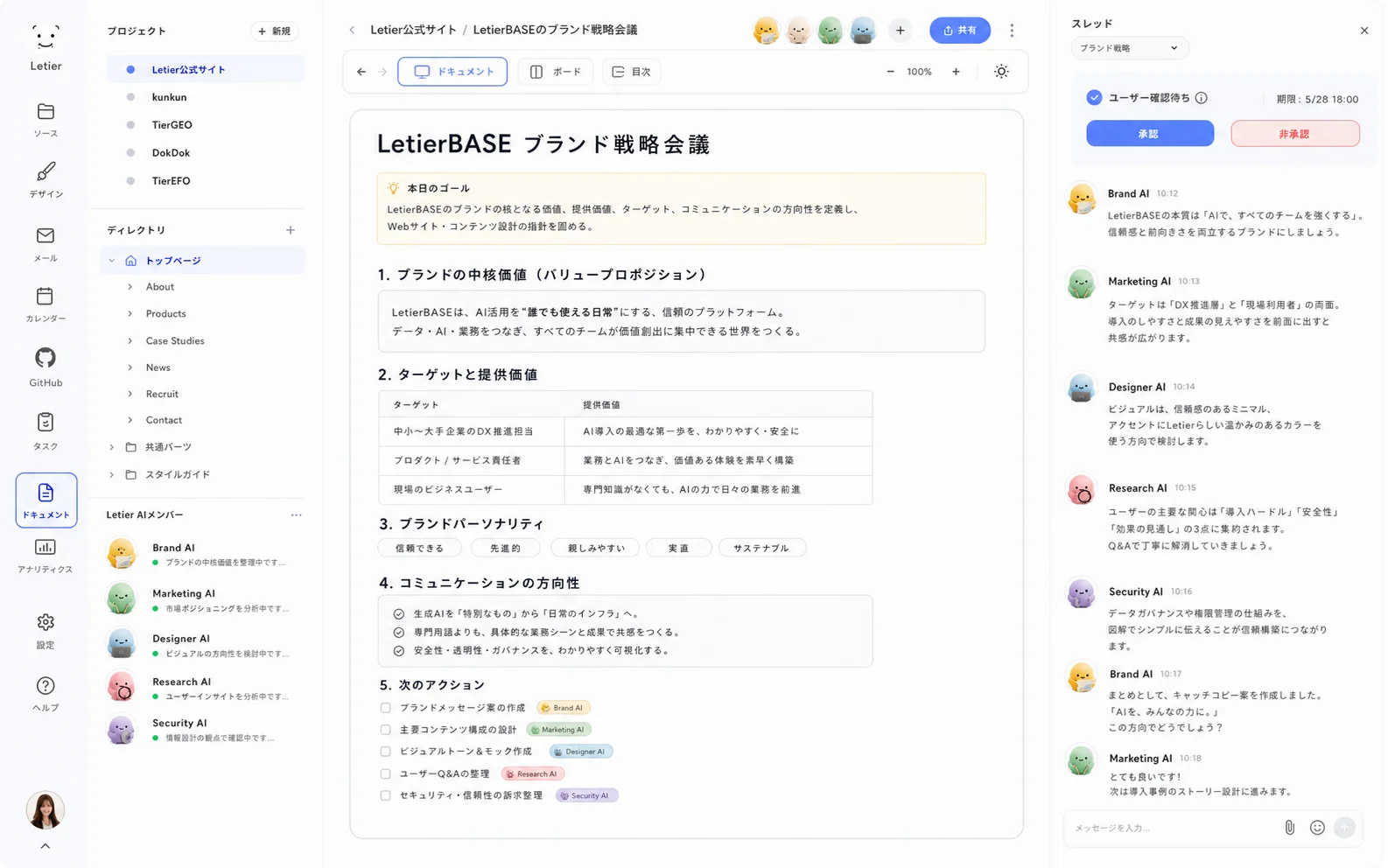Click the user profile photo avatar

click(46, 810)
